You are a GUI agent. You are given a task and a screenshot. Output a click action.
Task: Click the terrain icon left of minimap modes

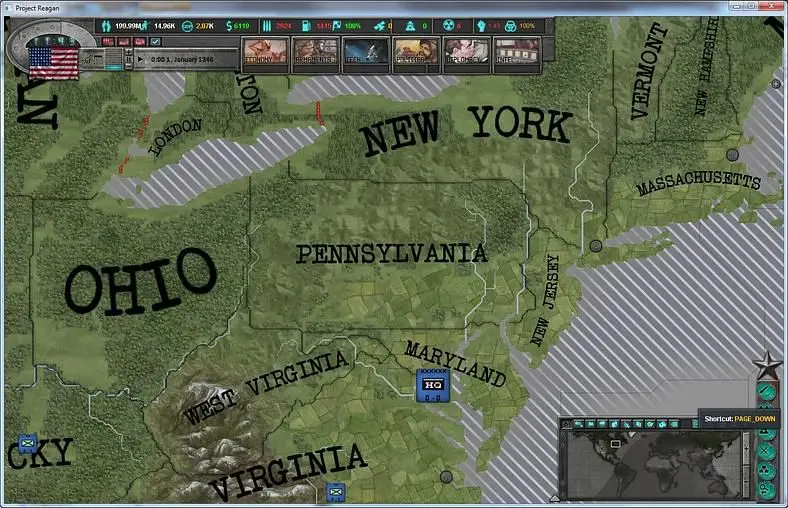566,425
